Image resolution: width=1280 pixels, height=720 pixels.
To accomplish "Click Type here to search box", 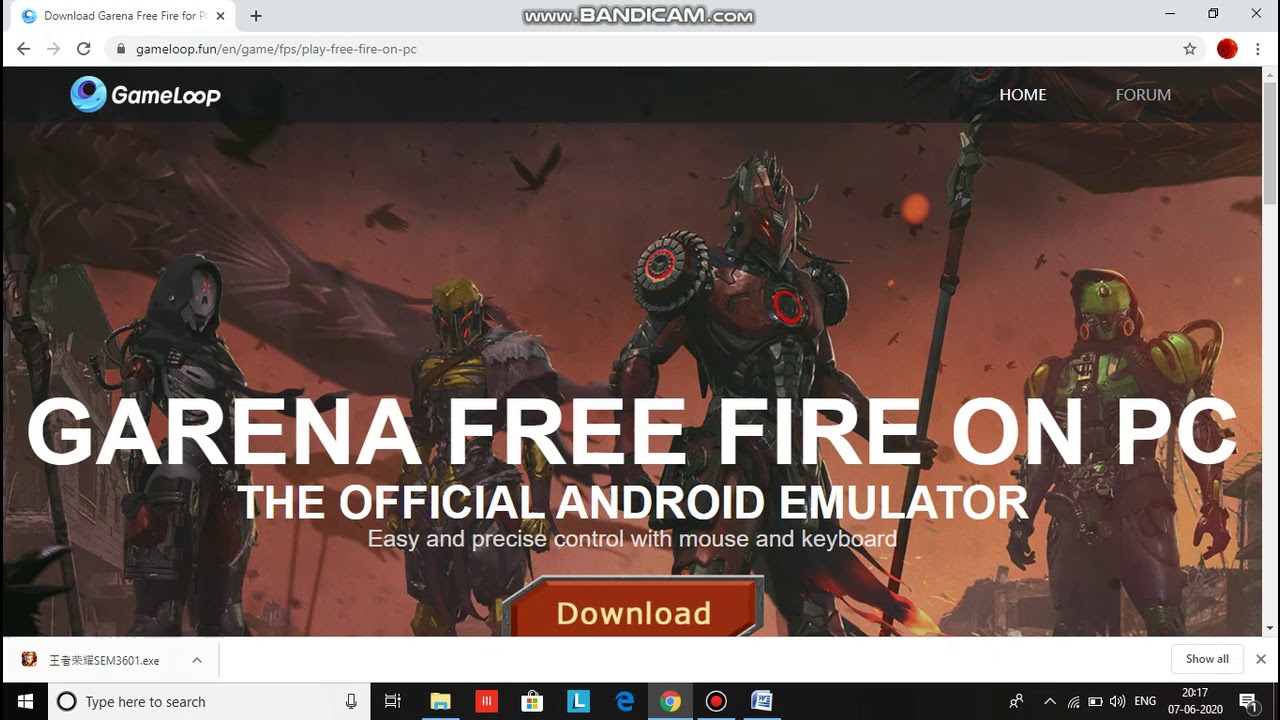I will coord(210,702).
